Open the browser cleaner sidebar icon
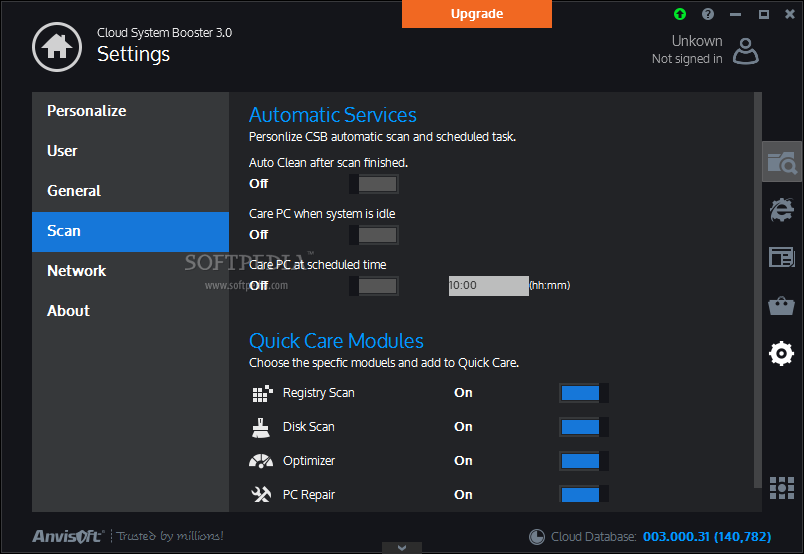 [781, 209]
